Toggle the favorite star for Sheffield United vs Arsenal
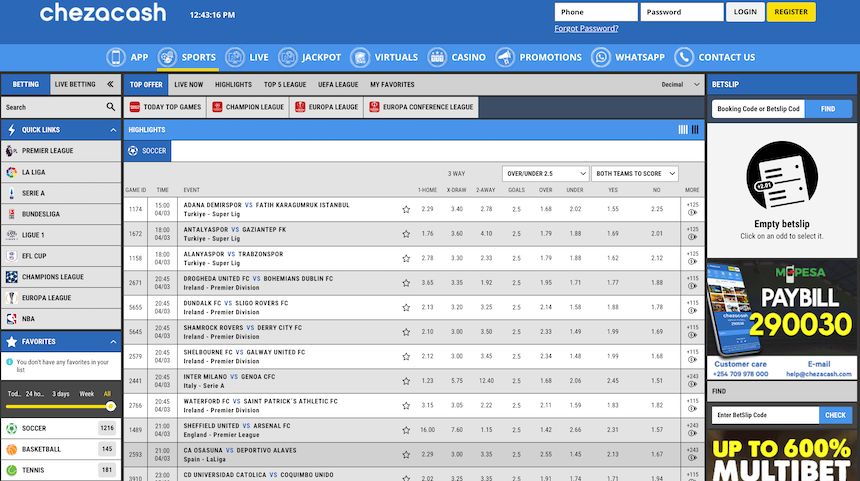 coord(406,430)
